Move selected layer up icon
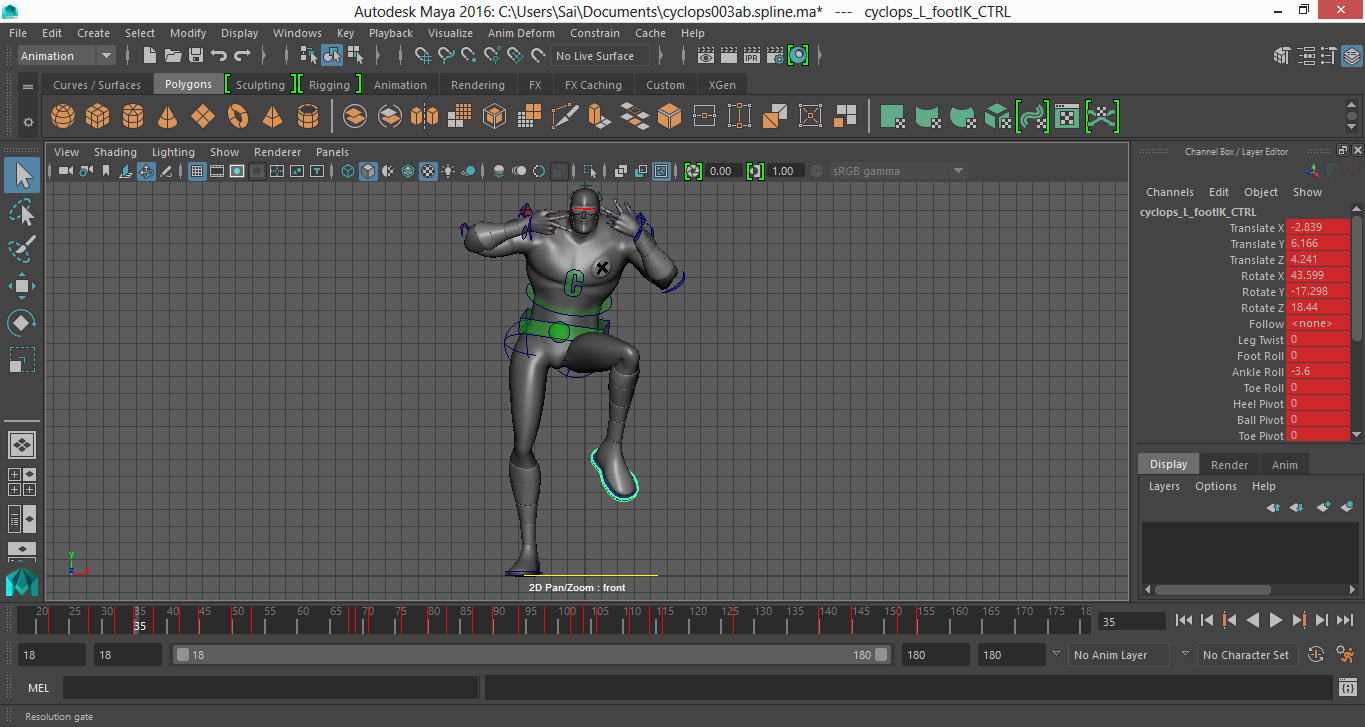This screenshot has height=727, width=1365. point(1273,507)
